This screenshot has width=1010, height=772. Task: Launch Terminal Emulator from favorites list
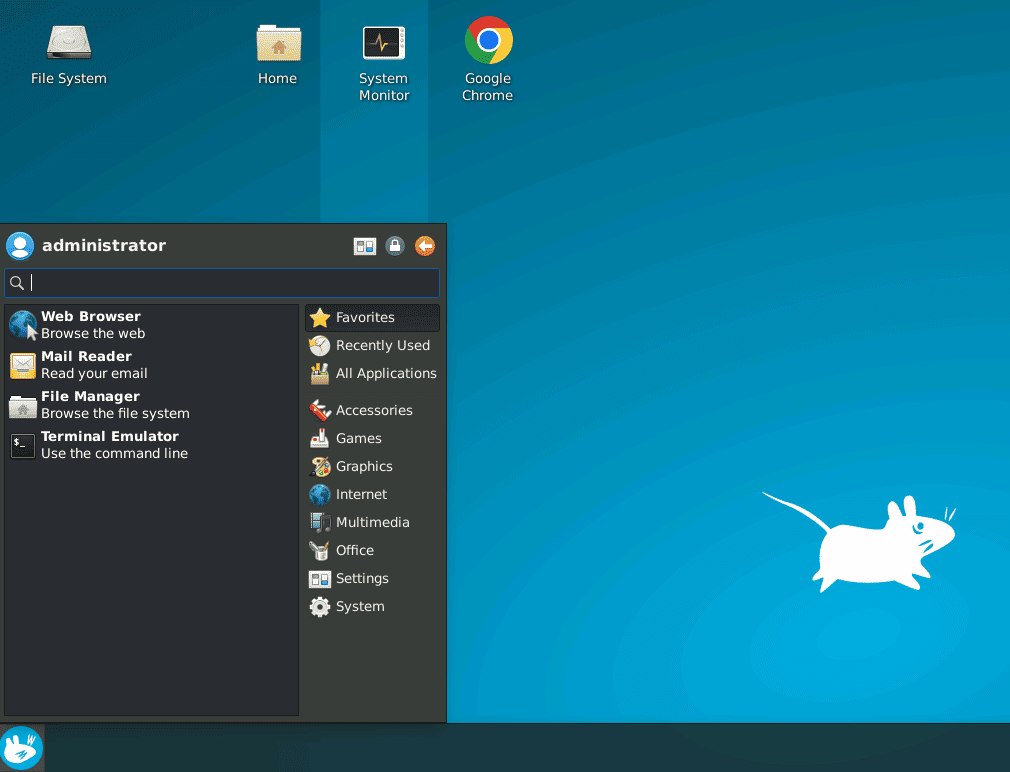(x=152, y=445)
